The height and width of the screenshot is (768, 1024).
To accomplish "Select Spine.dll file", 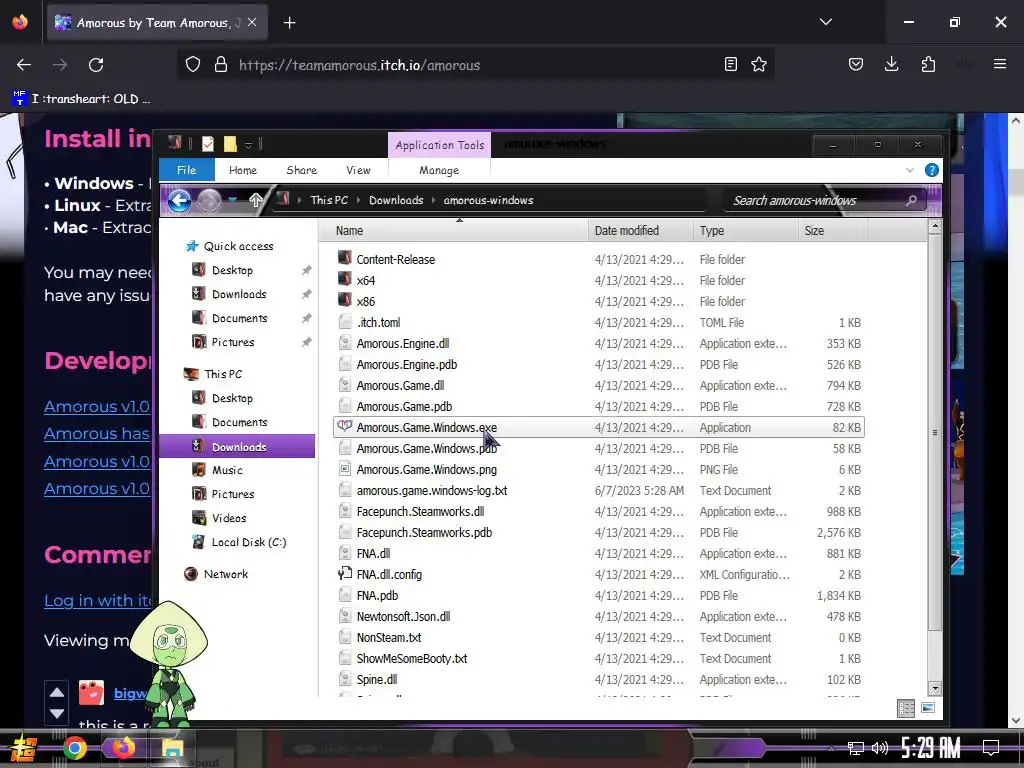I will pyautogui.click(x=377, y=679).
